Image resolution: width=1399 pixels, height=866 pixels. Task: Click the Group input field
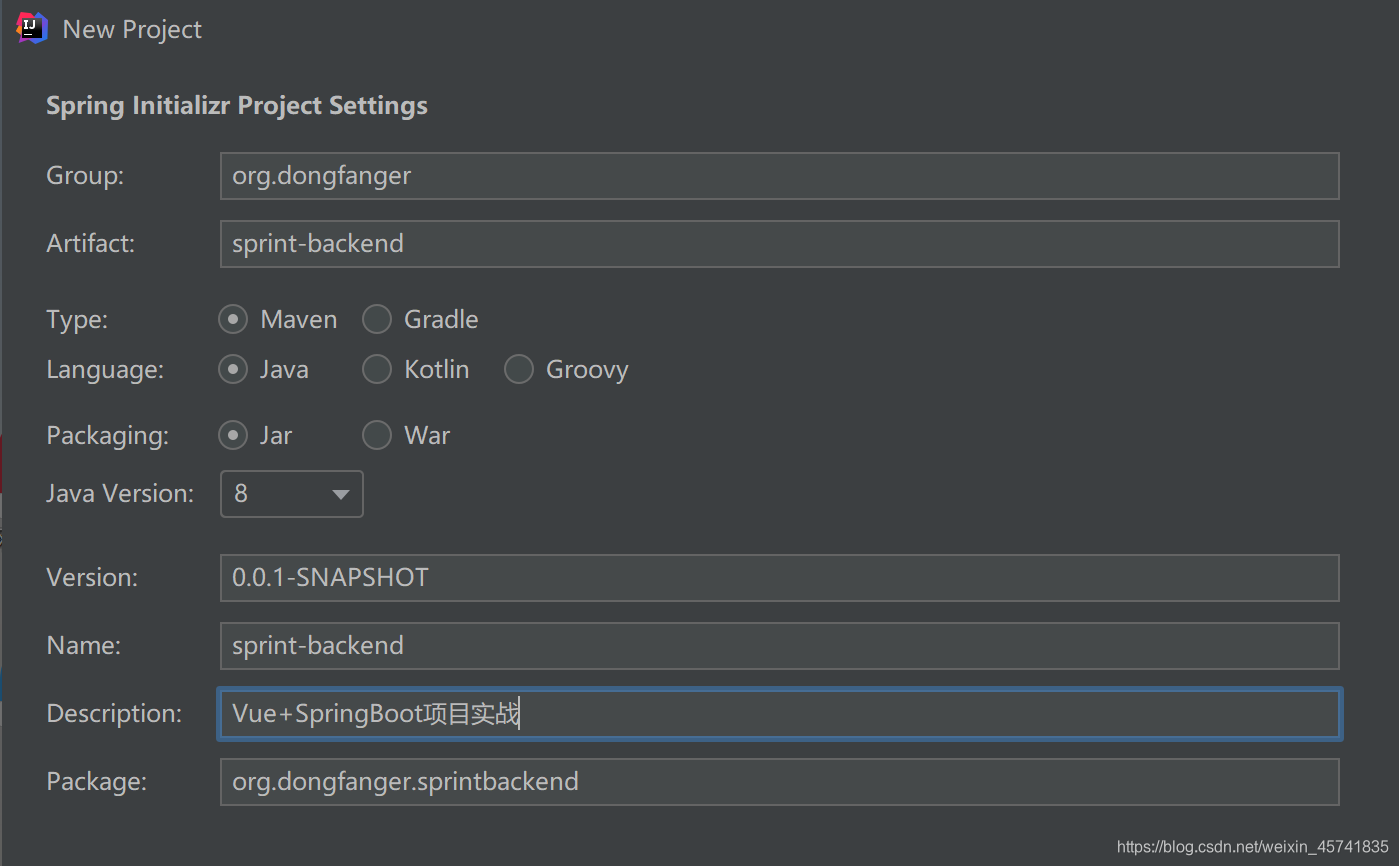(x=779, y=176)
